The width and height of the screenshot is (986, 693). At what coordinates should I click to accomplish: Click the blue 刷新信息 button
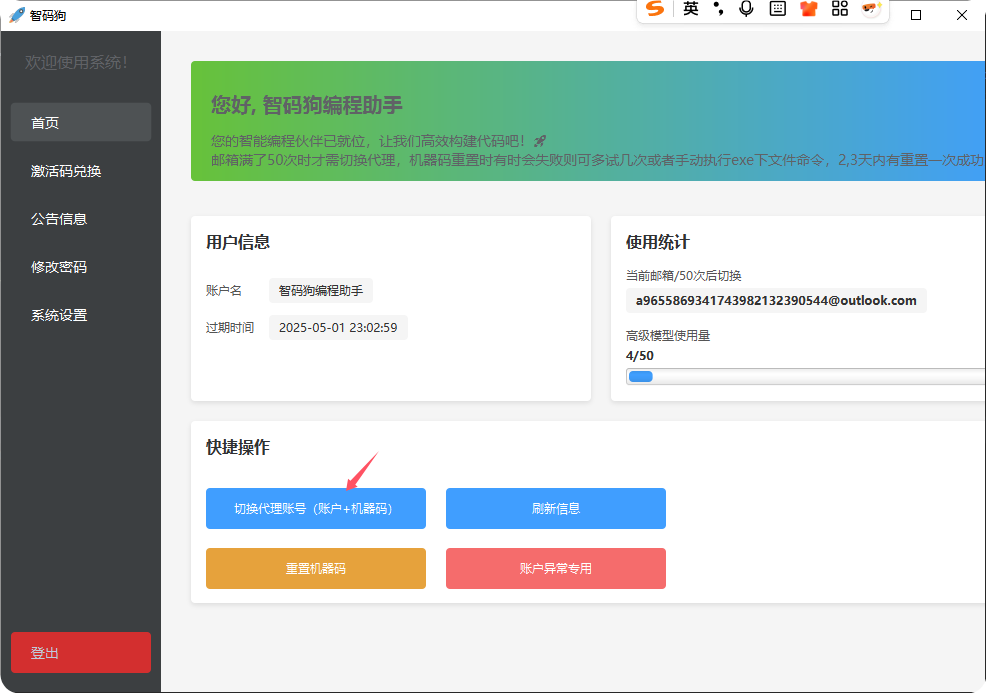(555, 508)
